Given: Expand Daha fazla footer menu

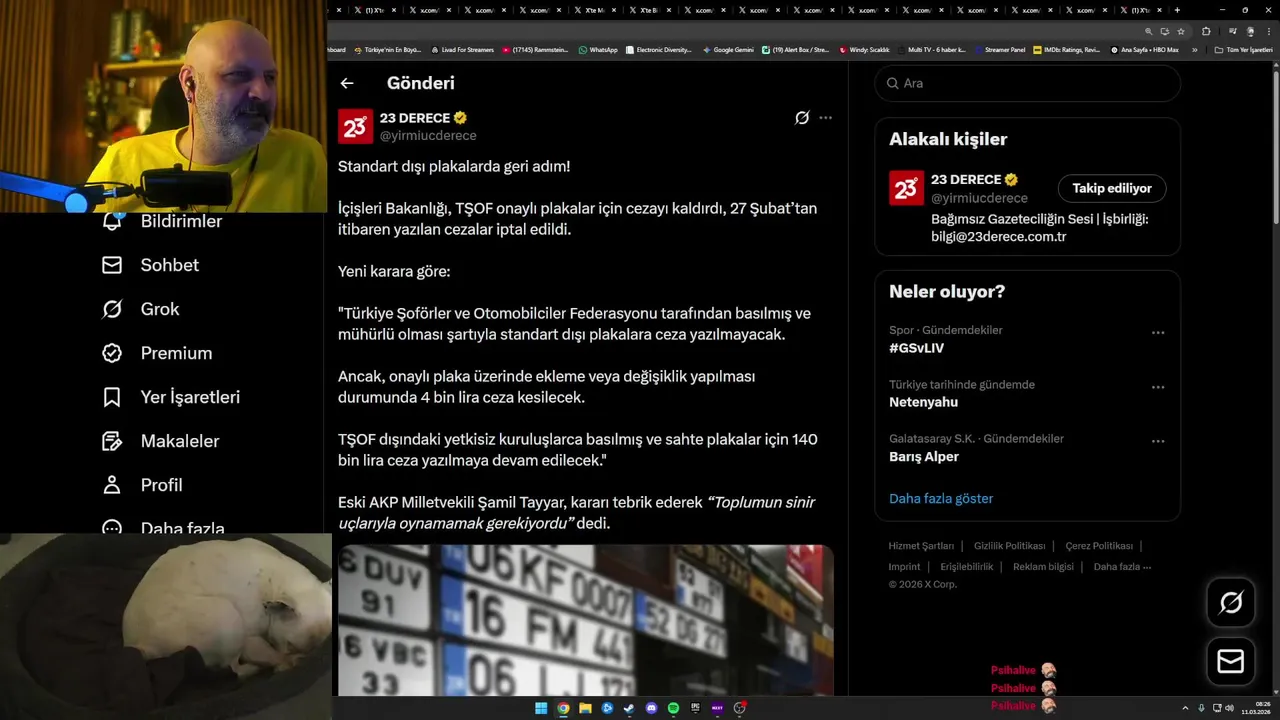Looking at the screenshot, I should pos(1122,566).
